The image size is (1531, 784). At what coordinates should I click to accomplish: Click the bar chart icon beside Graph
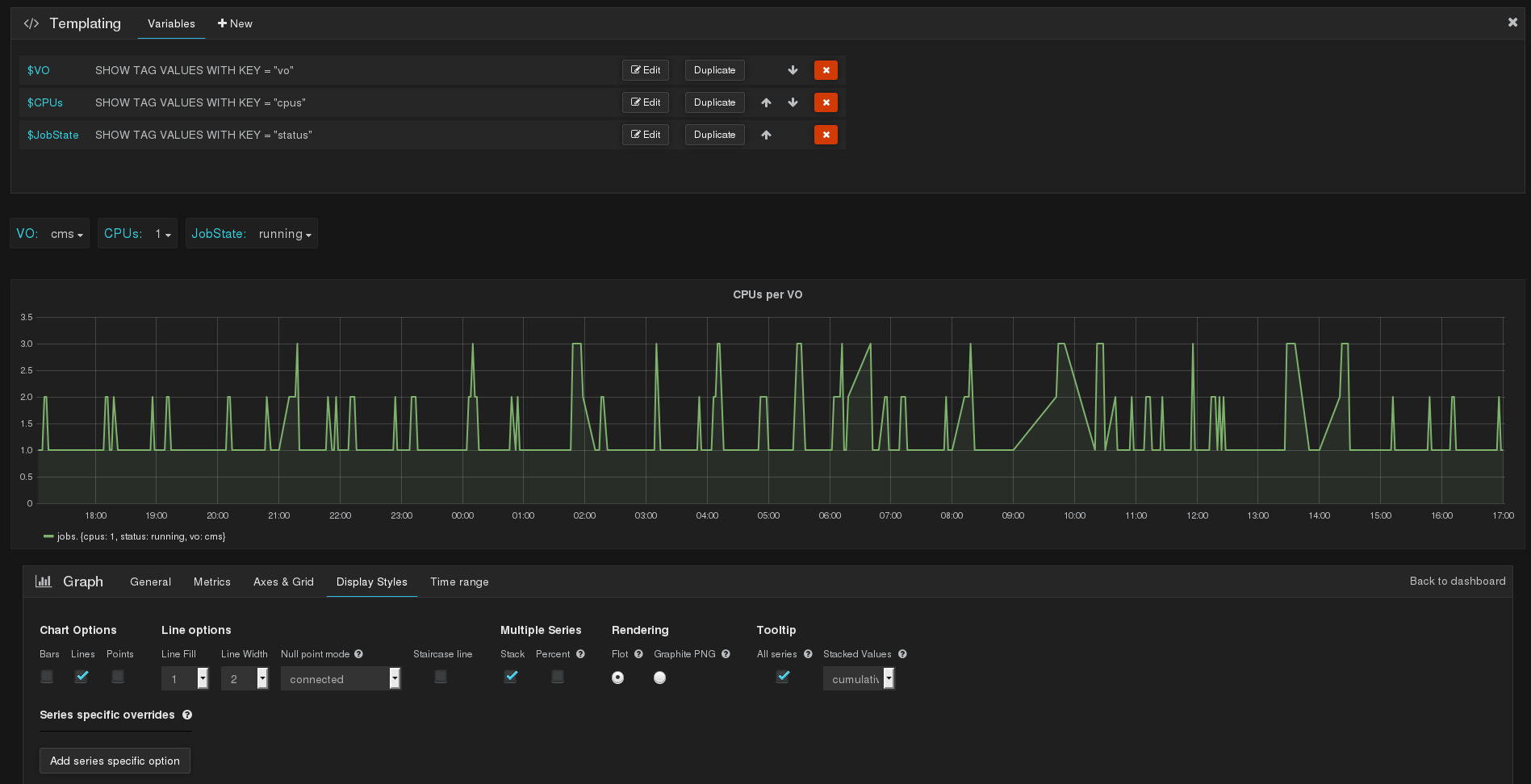coord(44,581)
